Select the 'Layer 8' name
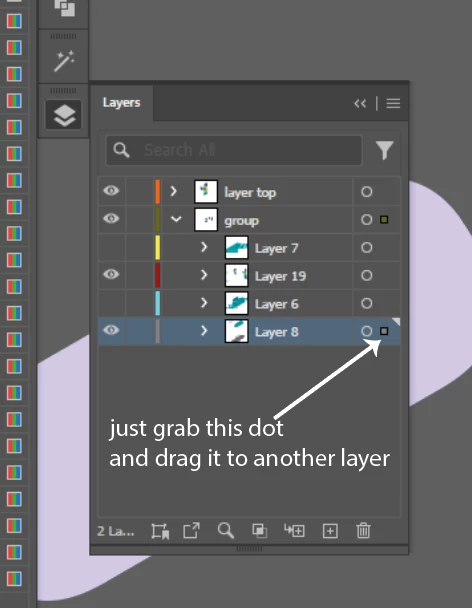The width and height of the screenshot is (472, 608). point(277,332)
